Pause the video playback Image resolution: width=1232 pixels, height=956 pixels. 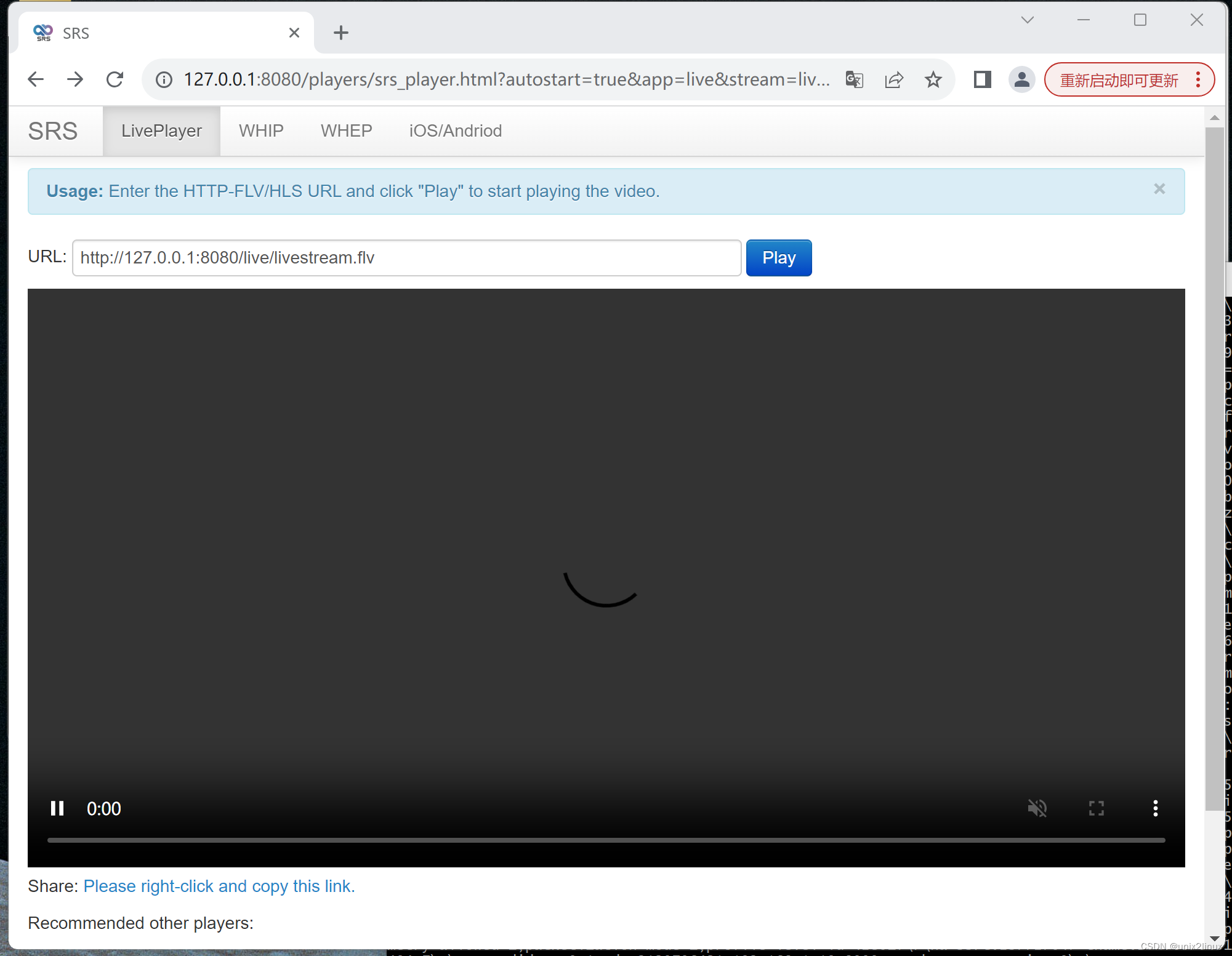57,808
